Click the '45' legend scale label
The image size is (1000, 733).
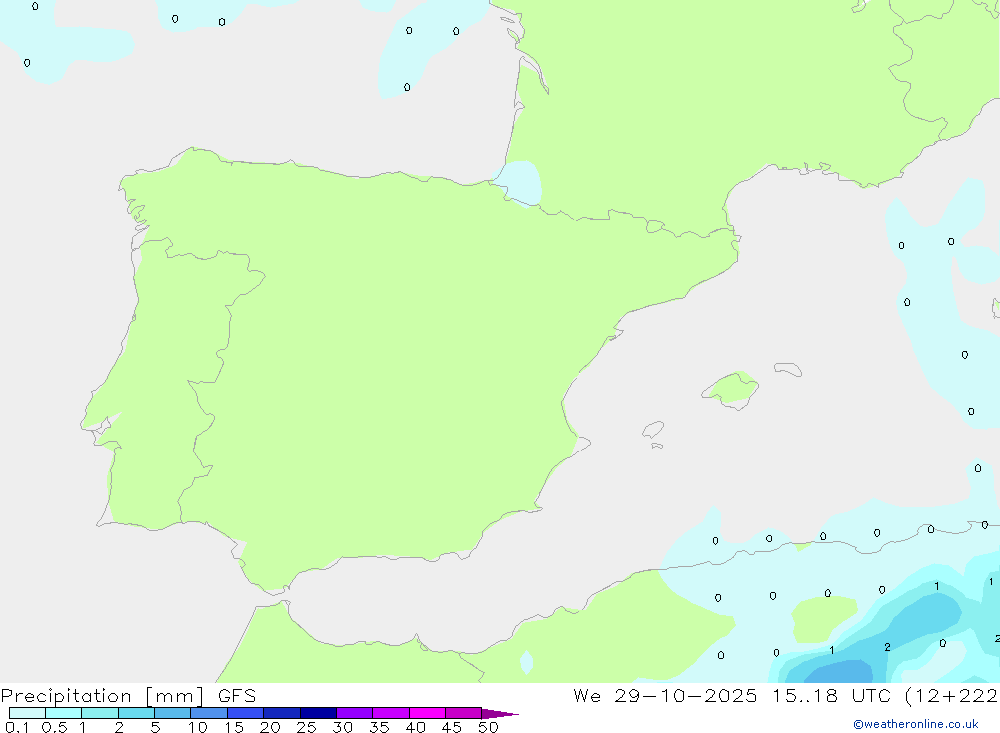pos(452,727)
